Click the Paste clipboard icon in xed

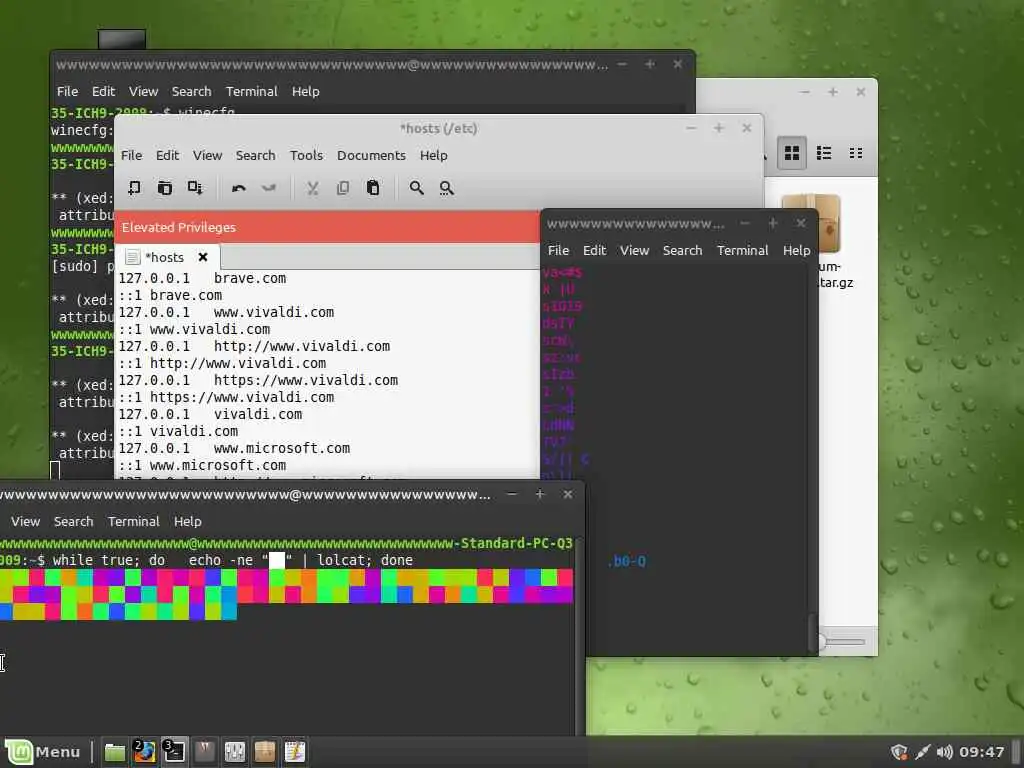click(x=373, y=188)
